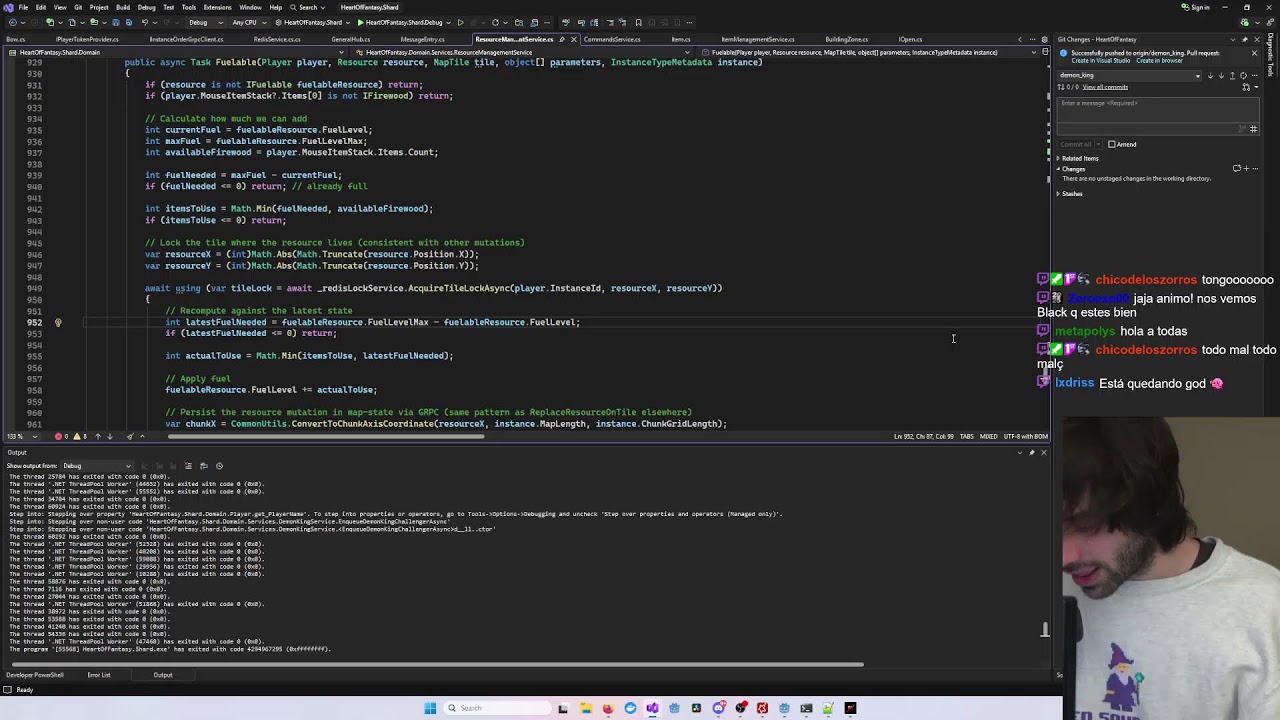Screen dimensions: 1280x720
Task: Open the Any CPU platform dropdown
Action: pos(248,22)
